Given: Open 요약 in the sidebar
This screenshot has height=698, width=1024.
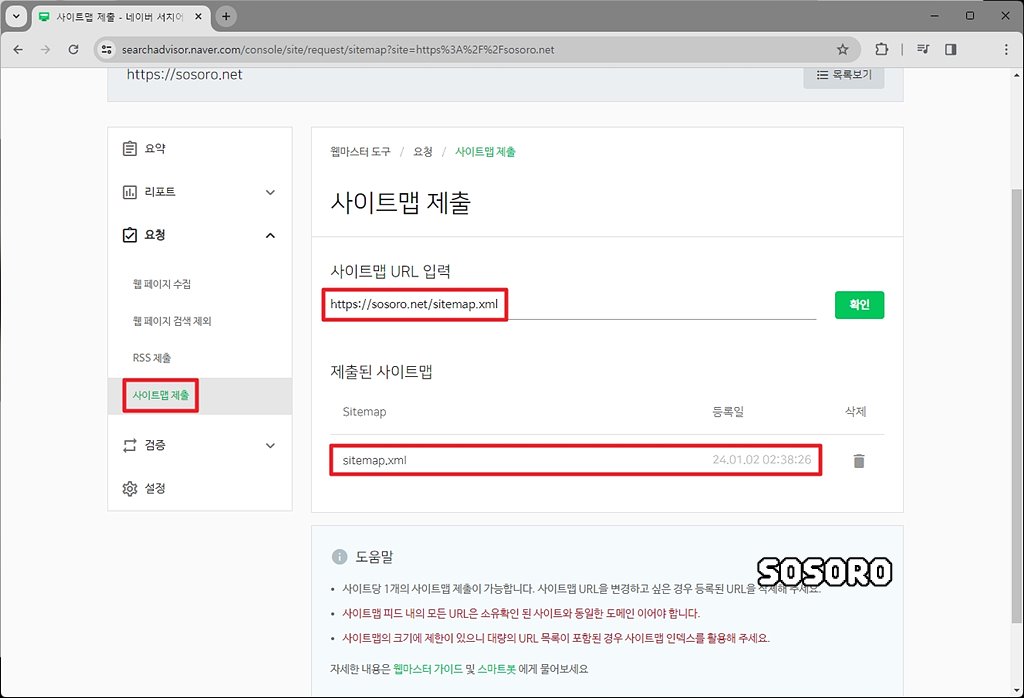Looking at the screenshot, I should click(200, 149).
